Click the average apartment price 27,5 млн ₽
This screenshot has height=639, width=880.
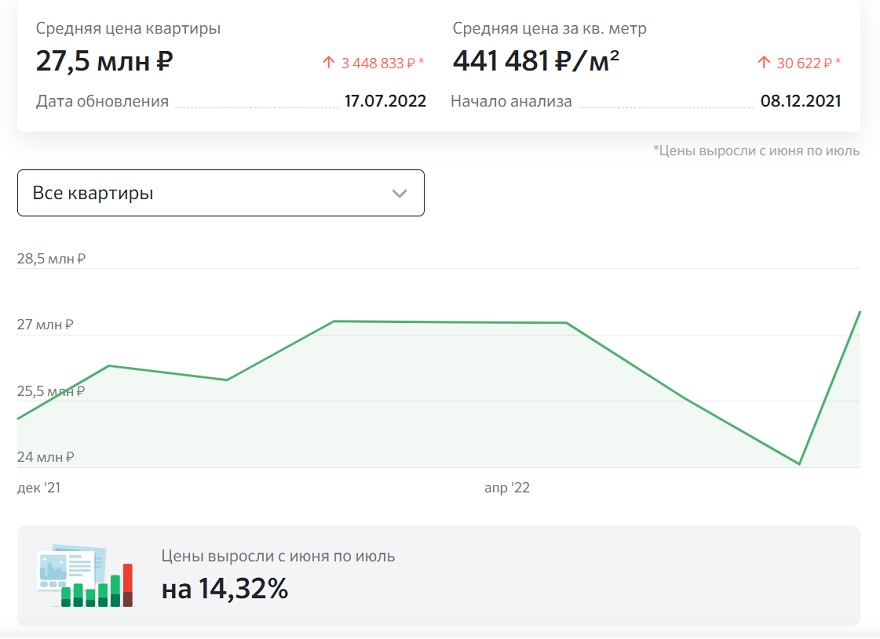104,61
